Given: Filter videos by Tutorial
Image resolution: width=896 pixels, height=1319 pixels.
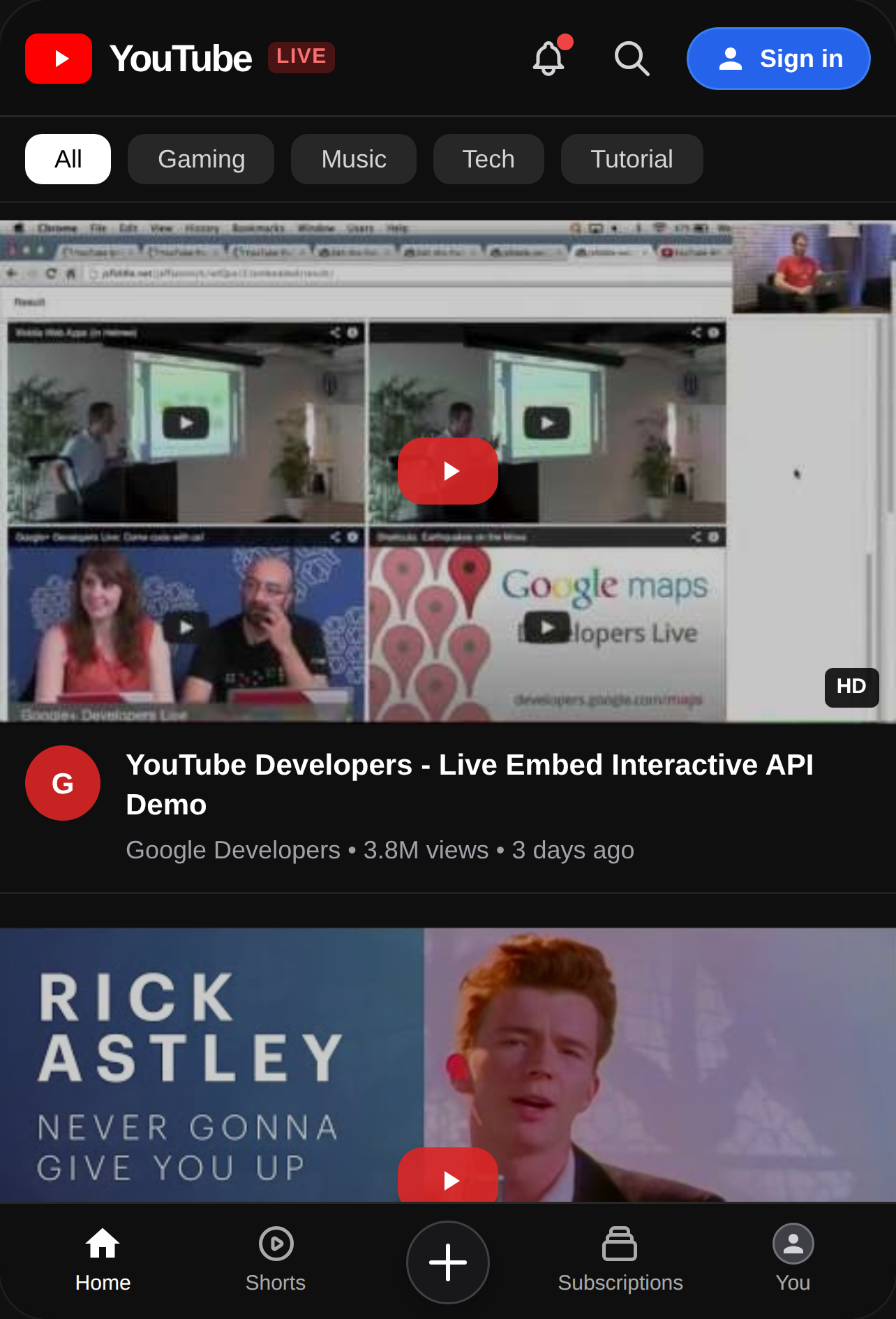Looking at the screenshot, I should click(x=632, y=159).
